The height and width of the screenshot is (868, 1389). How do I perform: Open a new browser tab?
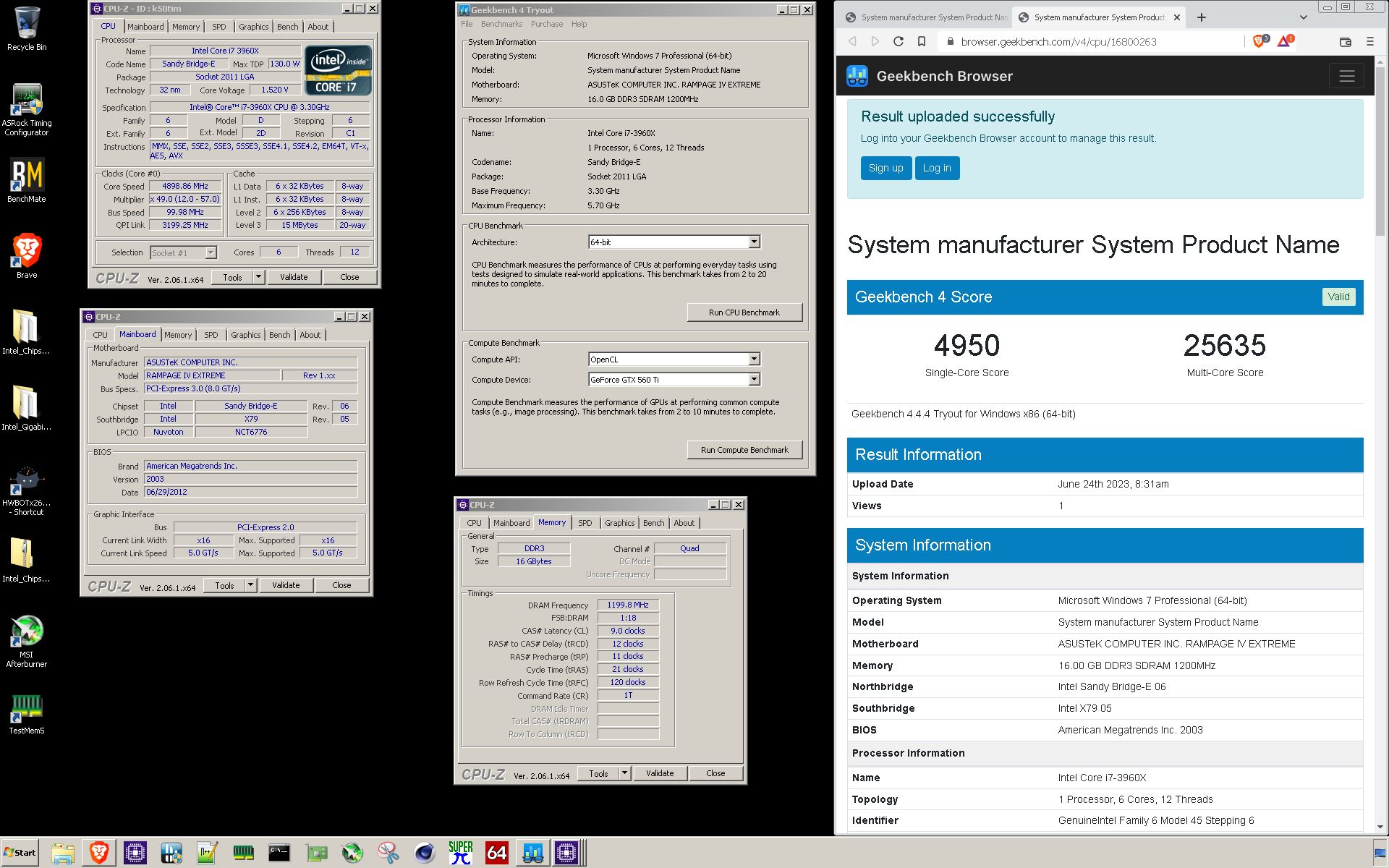coord(1202,17)
